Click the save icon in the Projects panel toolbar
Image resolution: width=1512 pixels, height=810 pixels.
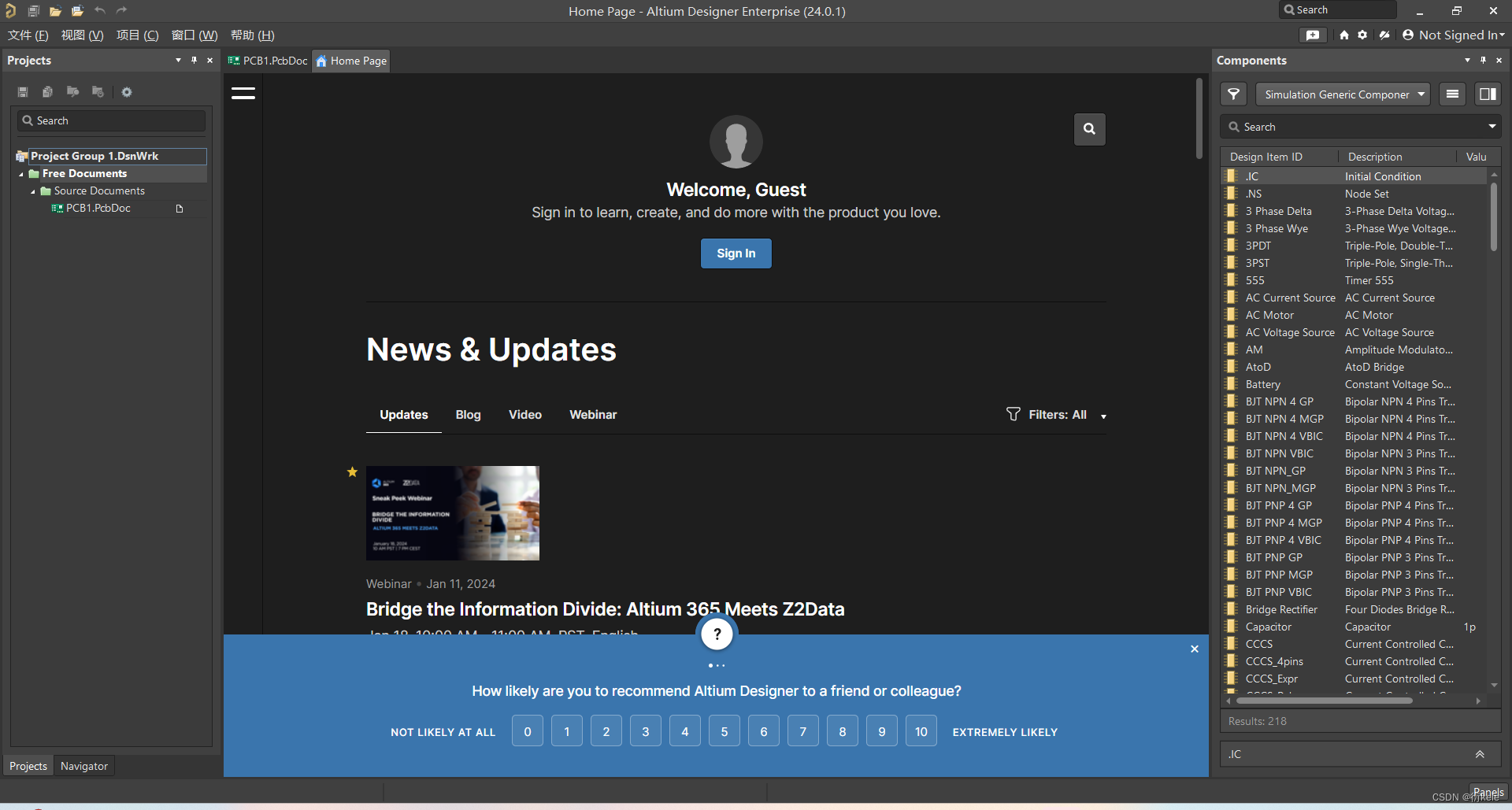pos(23,92)
